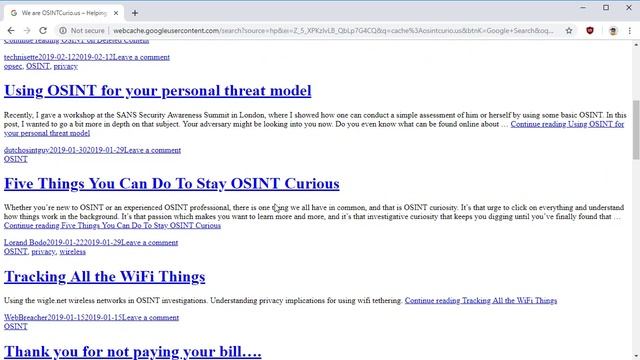The image size is (640, 360).
Task: Open Thank you for not paying your bill heading
Action: [x=133, y=352]
